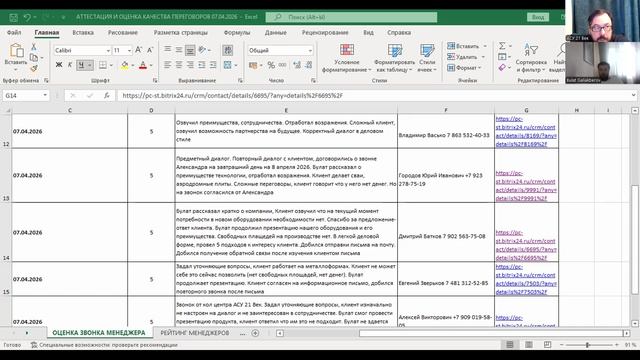Click the Cut scissors icon
Image resolution: width=640 pixels, height=360 pixels.
pos(34,47)
